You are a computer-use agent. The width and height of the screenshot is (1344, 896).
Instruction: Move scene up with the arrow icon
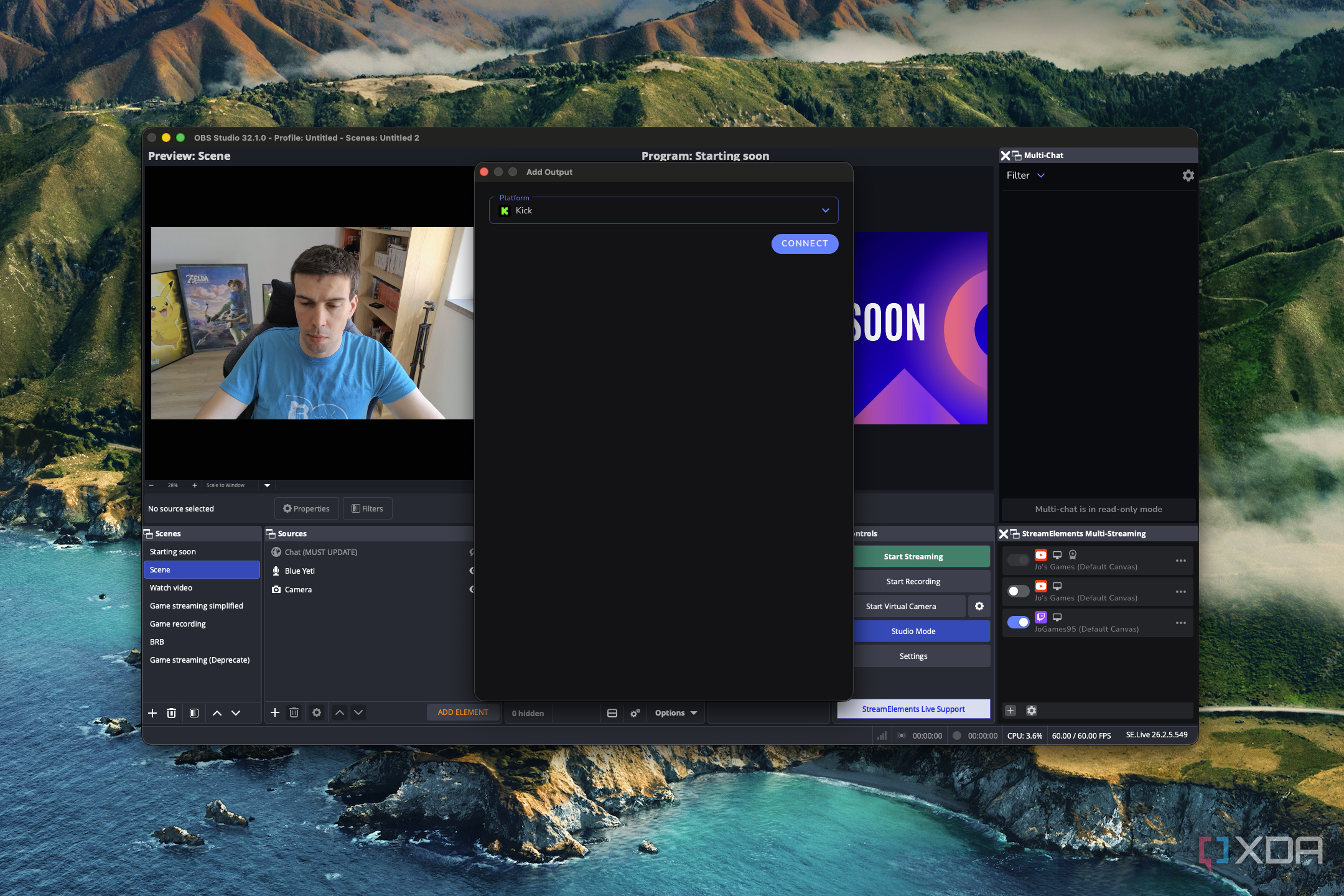coord(217,713)
